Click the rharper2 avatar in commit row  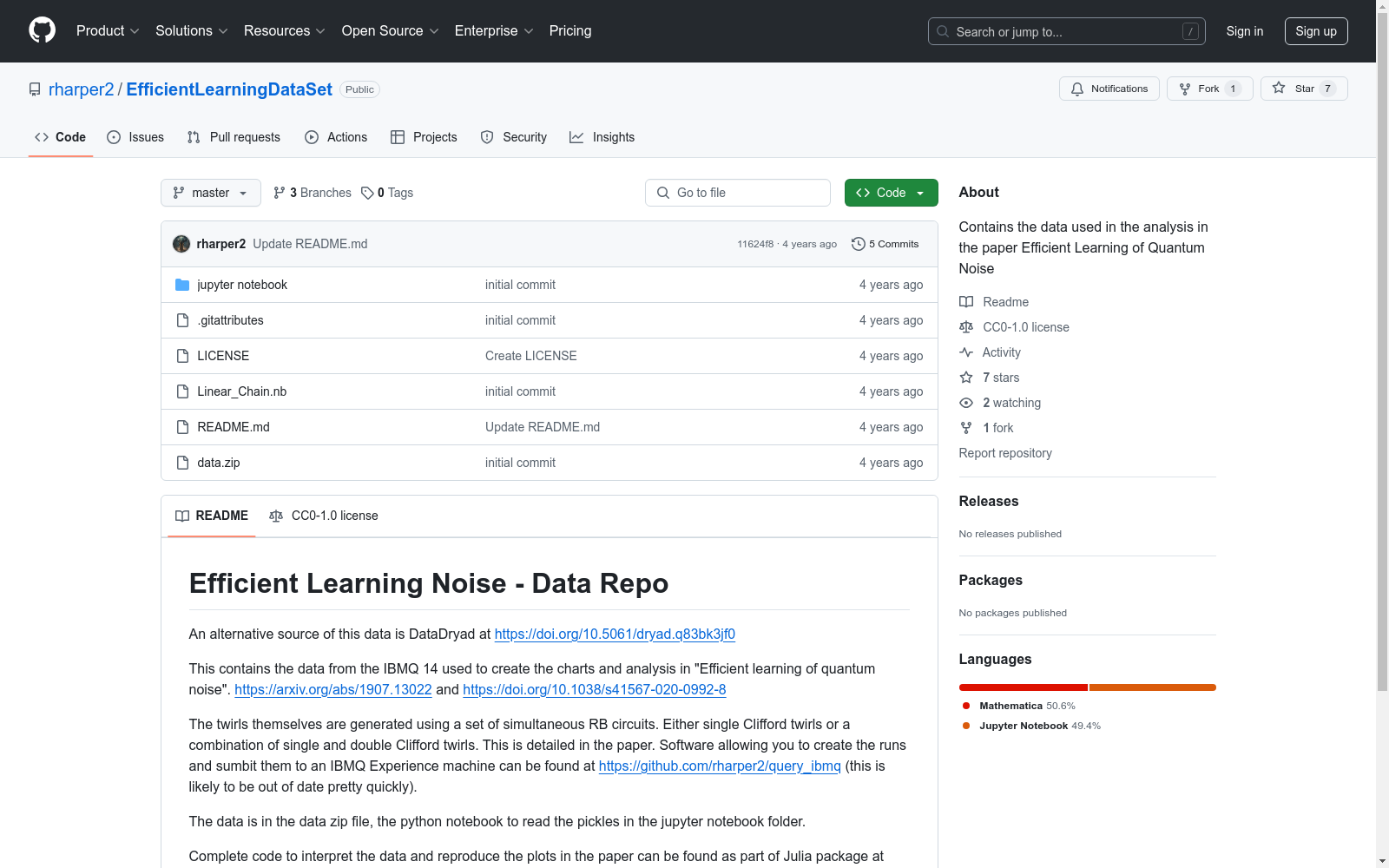181,244
